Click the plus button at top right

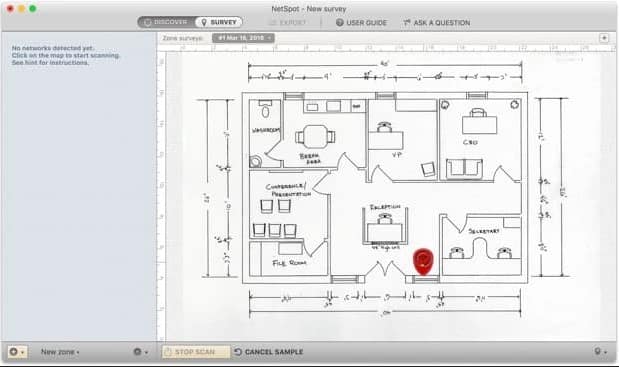(604, 38)
